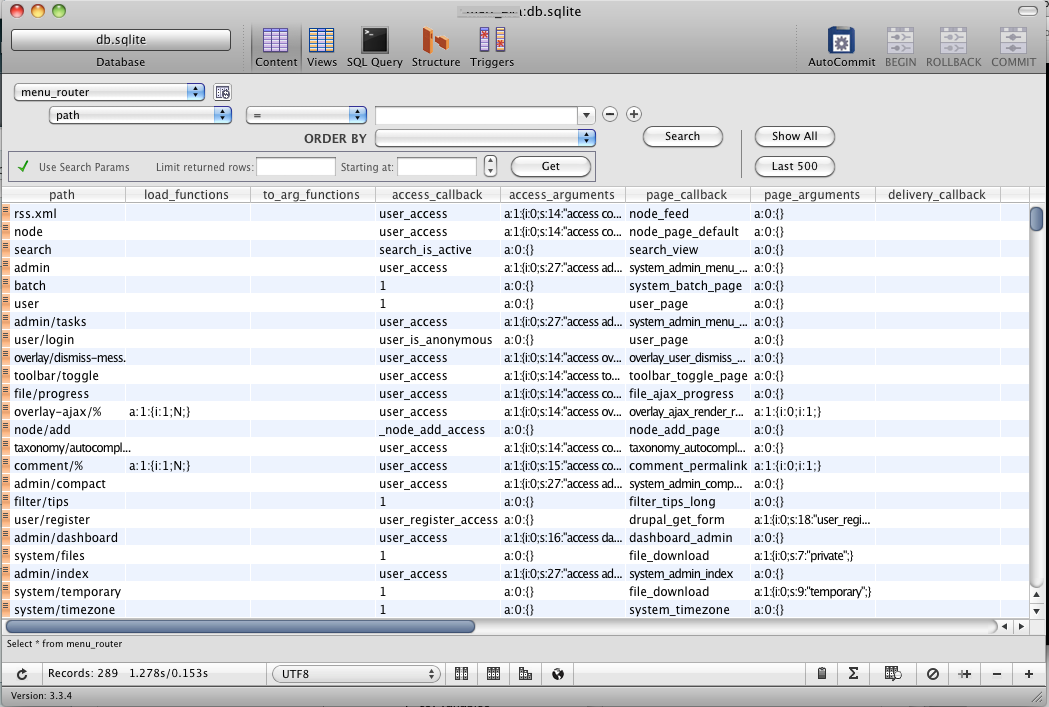This screenshot has width=1049, height=707.
Task: Click the refresh icon in status bar
Action: tap(21, 674)
